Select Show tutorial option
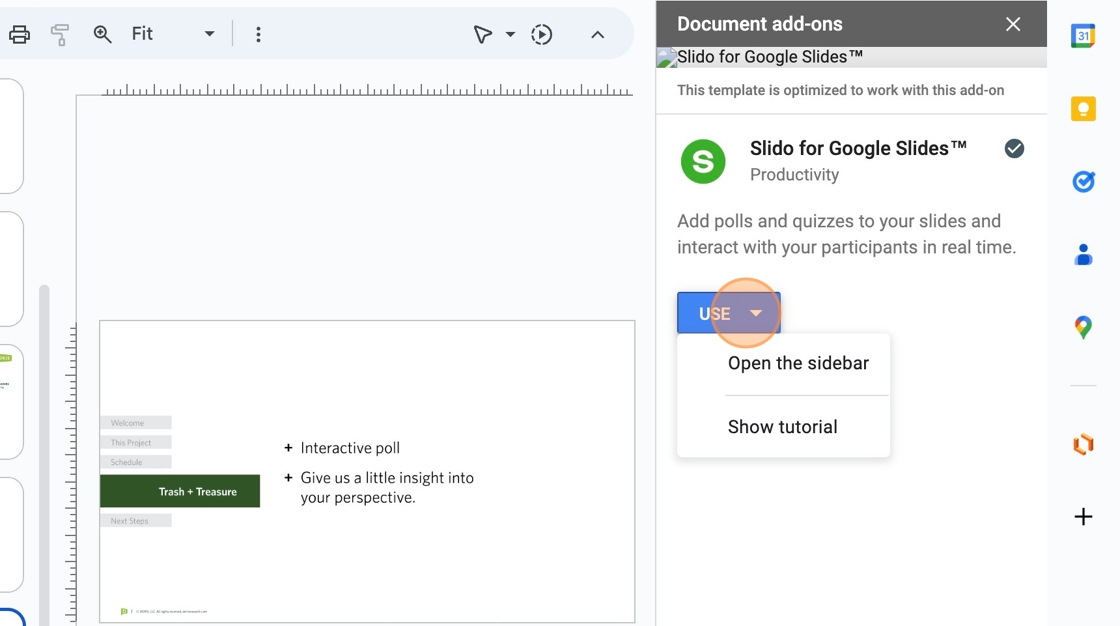 click(x=782, y=427)
